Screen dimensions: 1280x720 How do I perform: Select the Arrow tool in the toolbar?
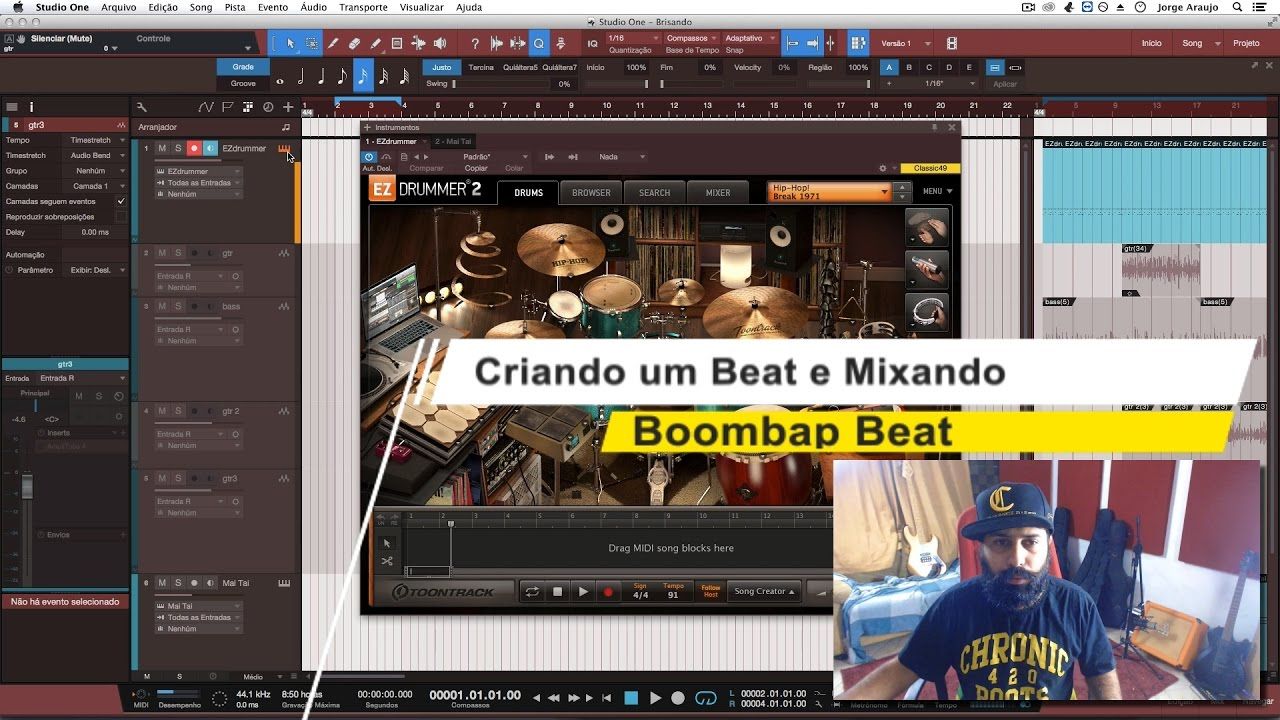click(291, 44)
